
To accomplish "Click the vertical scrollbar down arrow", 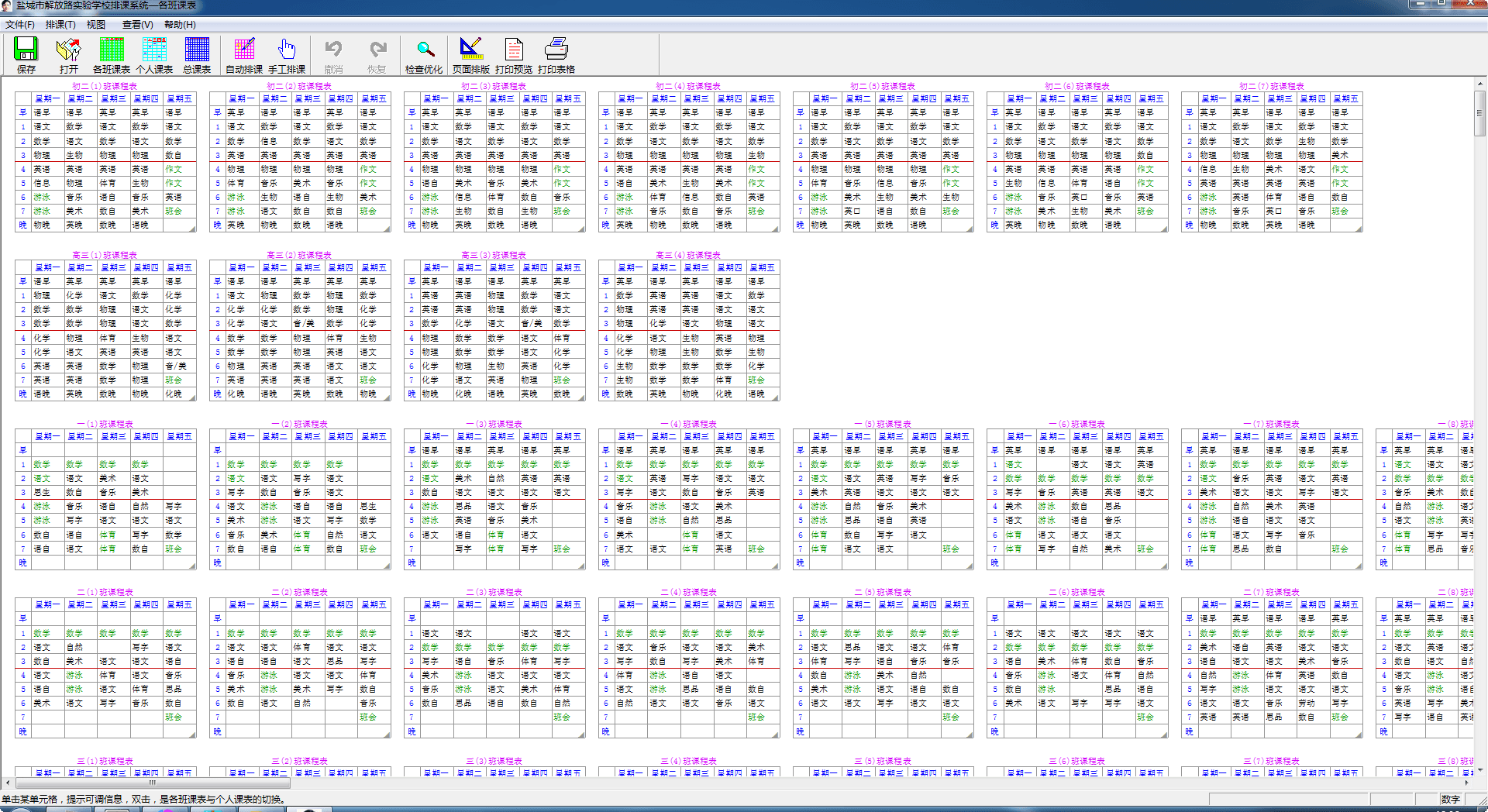I will [1480, 770].
